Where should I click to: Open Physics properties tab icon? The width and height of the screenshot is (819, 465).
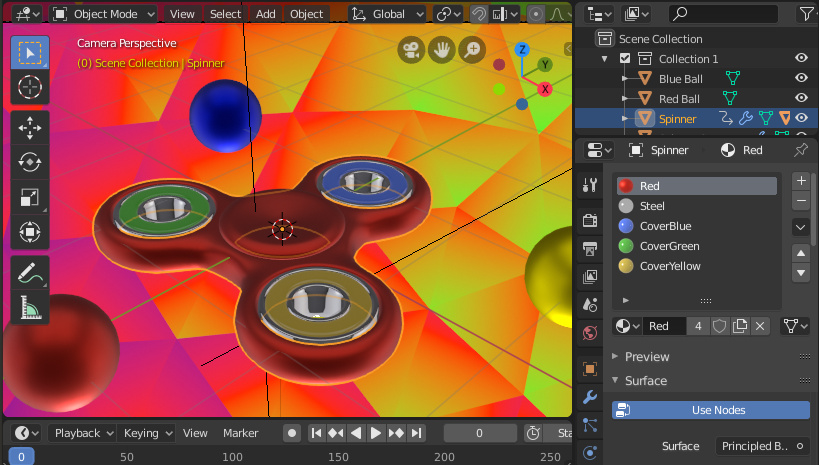pyautogui.click(x=590, y=452)
